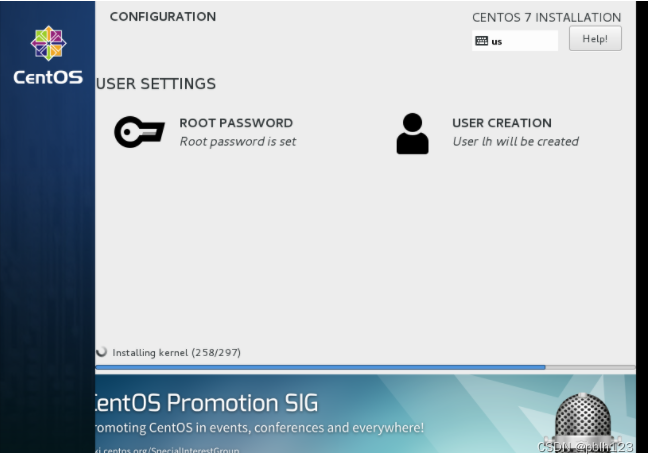649x464 pixels.
Task: Click the 'CentOS in events, conferences' banner tagline
Action: click(260, 428)
